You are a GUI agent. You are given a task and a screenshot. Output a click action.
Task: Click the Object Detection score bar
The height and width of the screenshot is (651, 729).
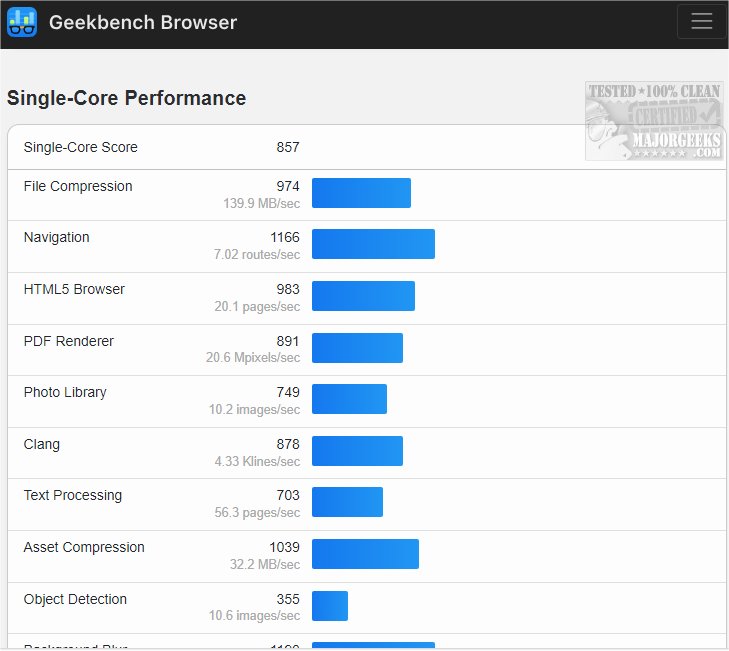[x=330, y=606]
